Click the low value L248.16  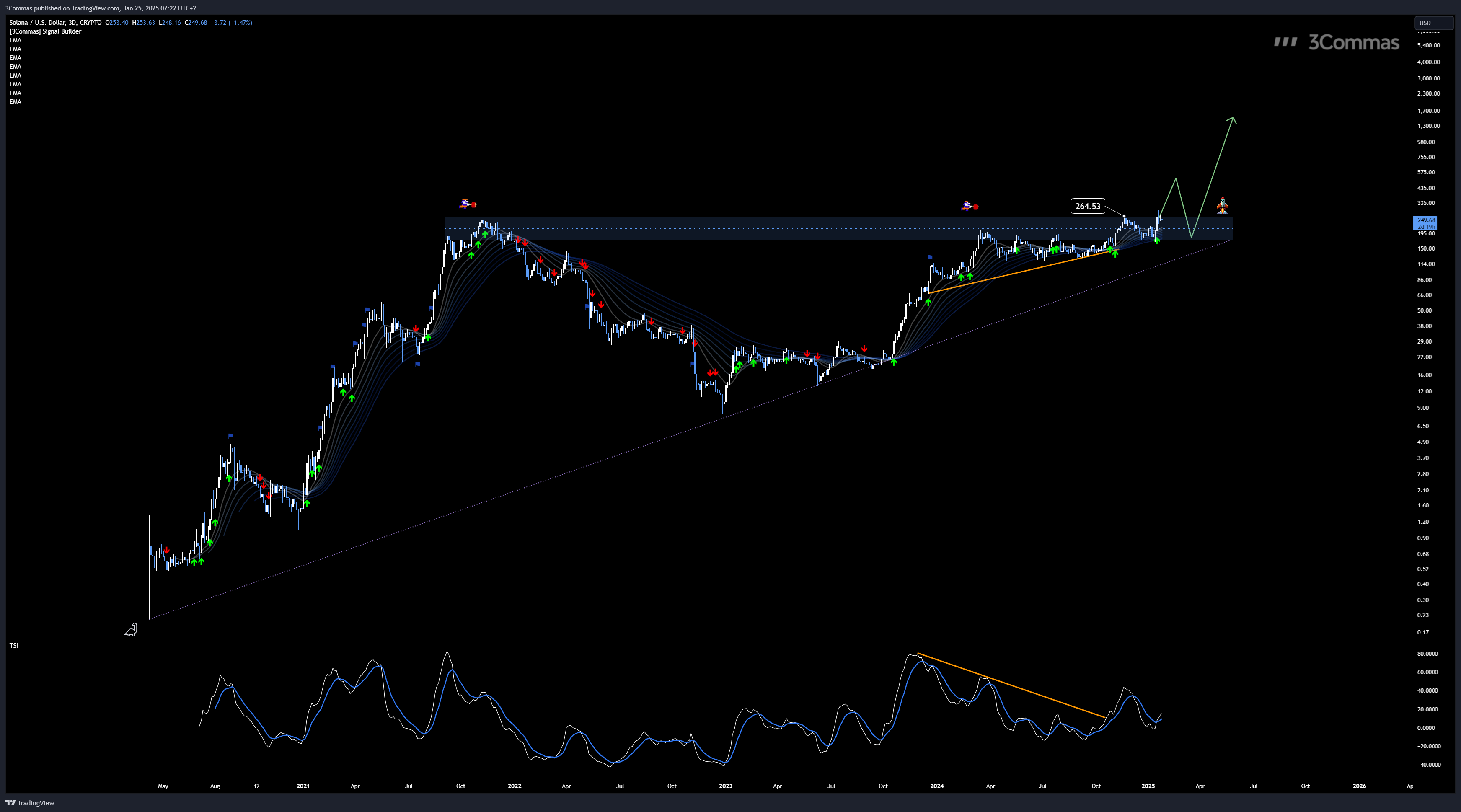(x=170, y=23)
